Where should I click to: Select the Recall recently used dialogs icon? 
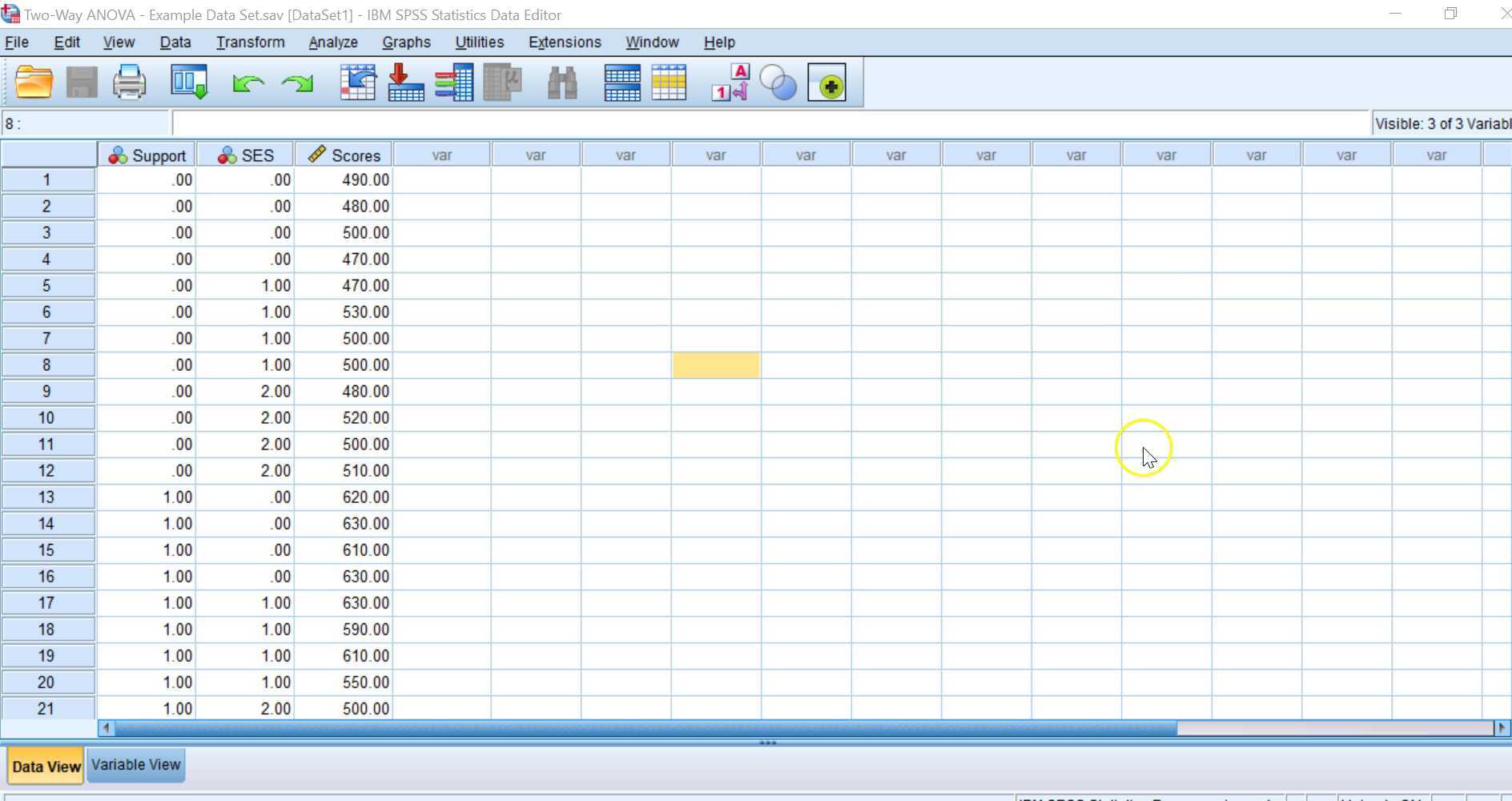(x=189, y=82)
